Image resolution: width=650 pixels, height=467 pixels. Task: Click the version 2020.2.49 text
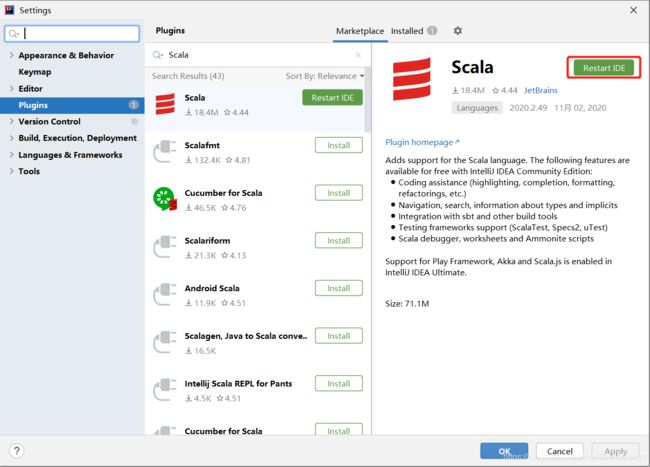[528, 108]
